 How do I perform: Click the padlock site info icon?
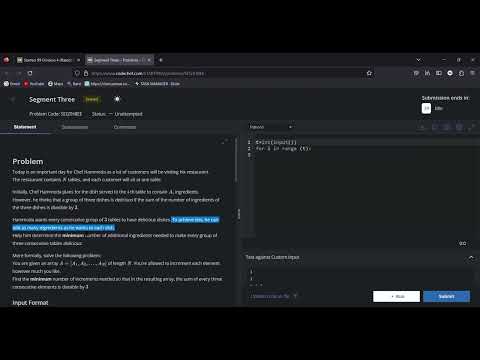(86, 73)
